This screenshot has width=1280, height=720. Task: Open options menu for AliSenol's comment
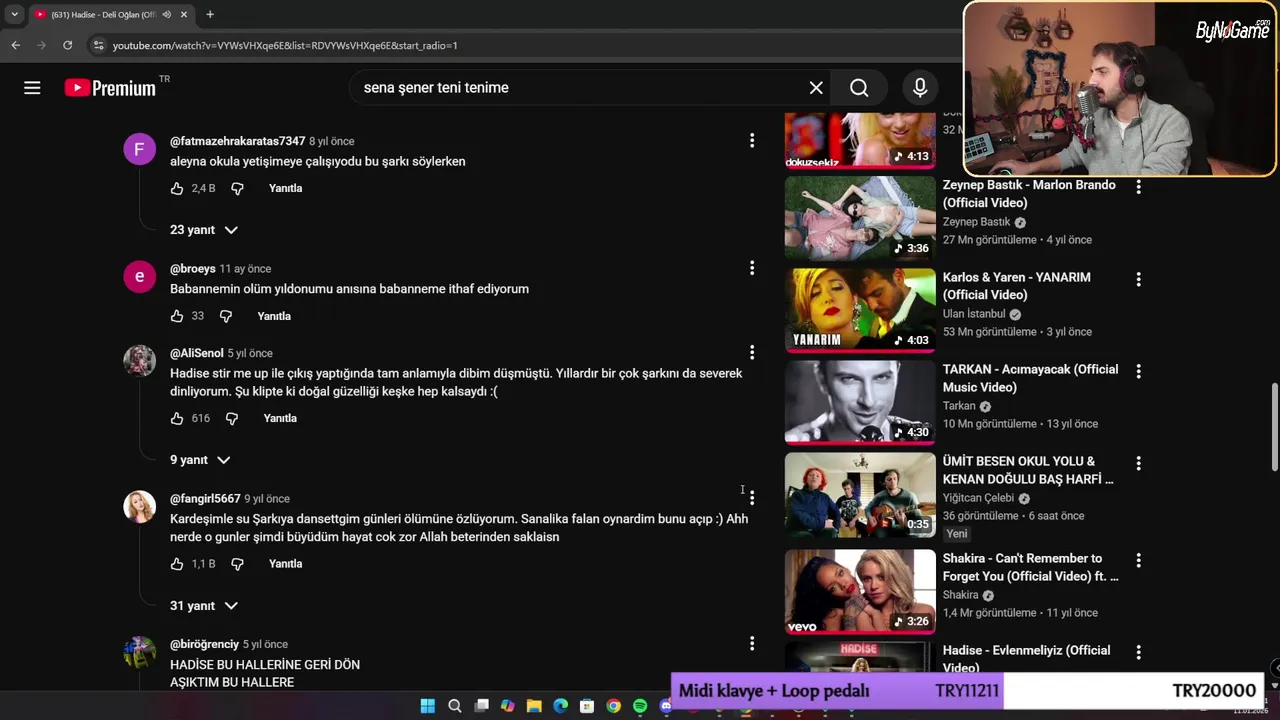(x=752, y=352)
